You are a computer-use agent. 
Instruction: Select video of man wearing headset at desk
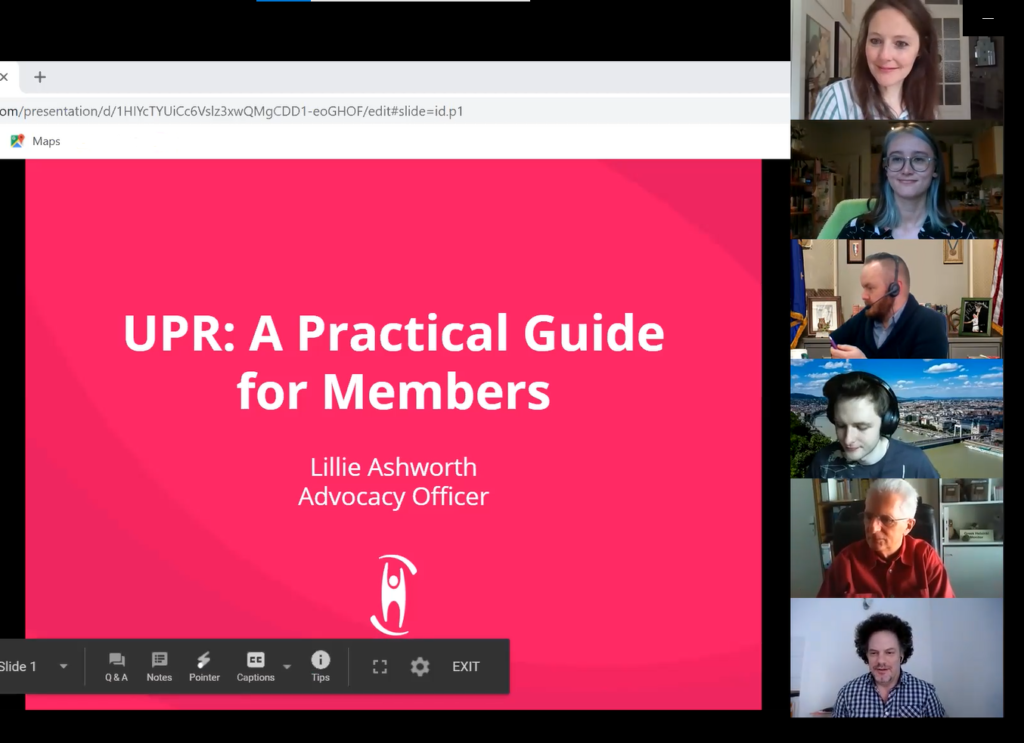click(x=896, y=299)
